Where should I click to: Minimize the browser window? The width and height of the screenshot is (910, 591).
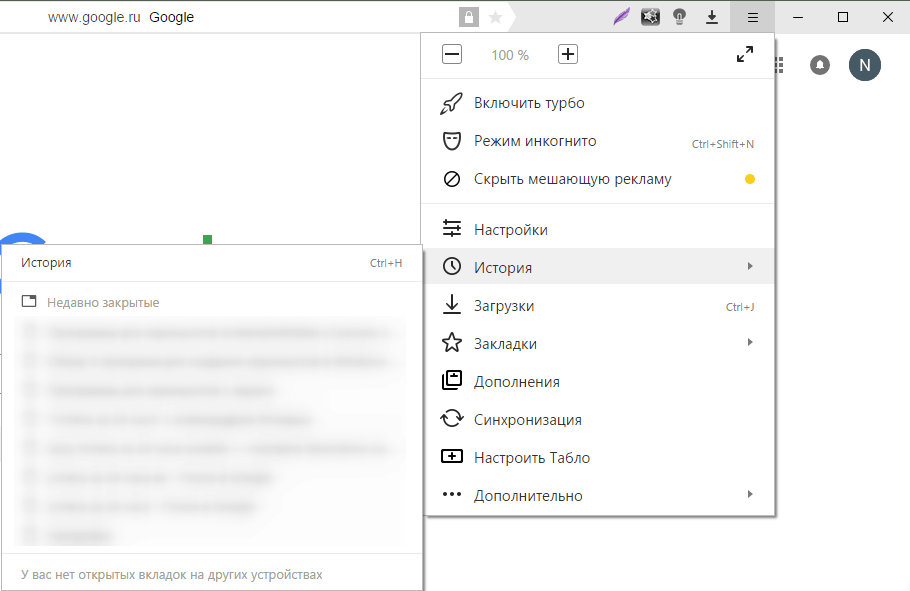tap(798, 17)
